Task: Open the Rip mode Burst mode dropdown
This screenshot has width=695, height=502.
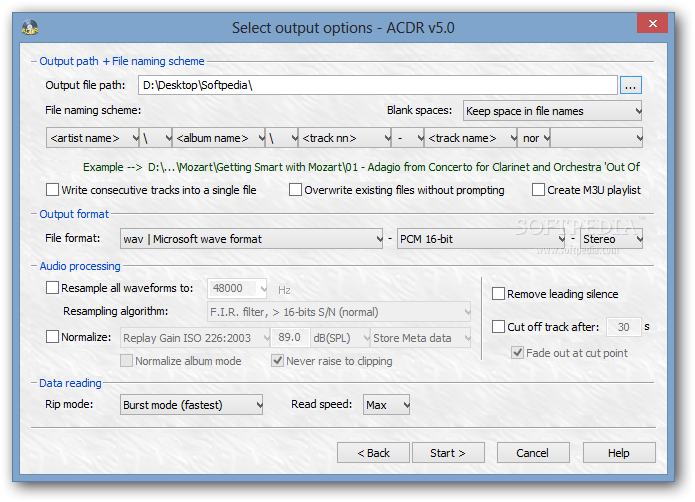Action: pyautogui.click(x=191, y=405)
